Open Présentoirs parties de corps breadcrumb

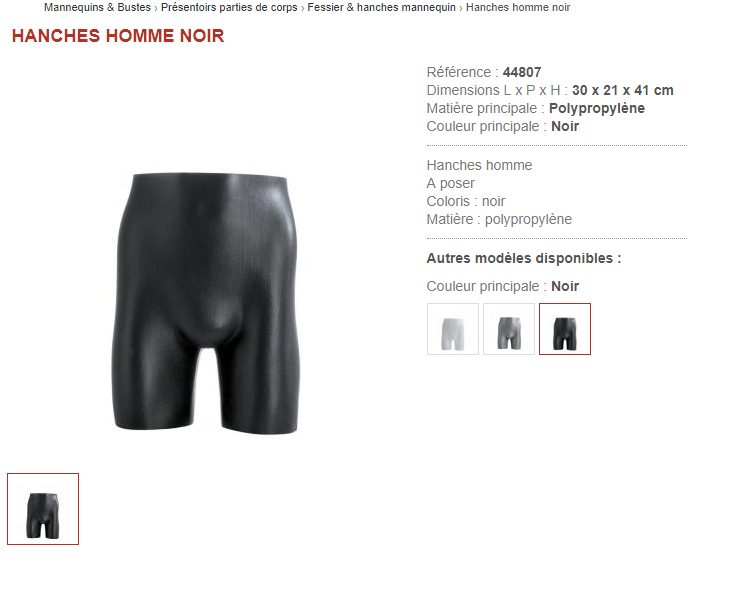click(229, 8)
